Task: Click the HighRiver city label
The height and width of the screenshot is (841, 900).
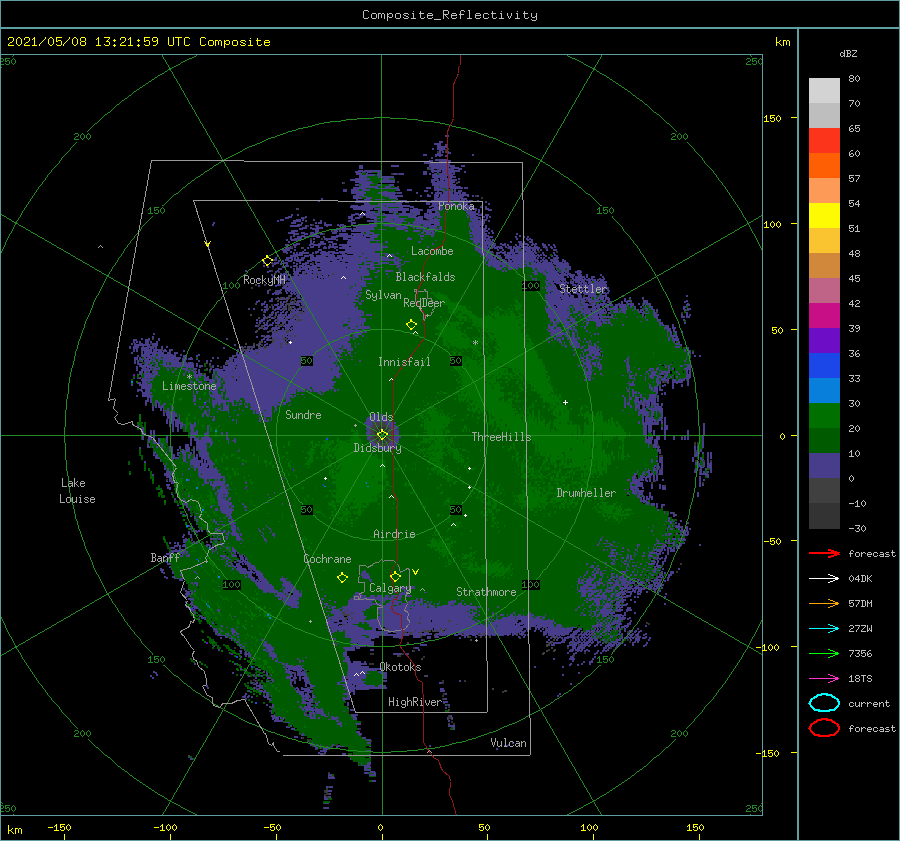Action: (x=415, y=702)
